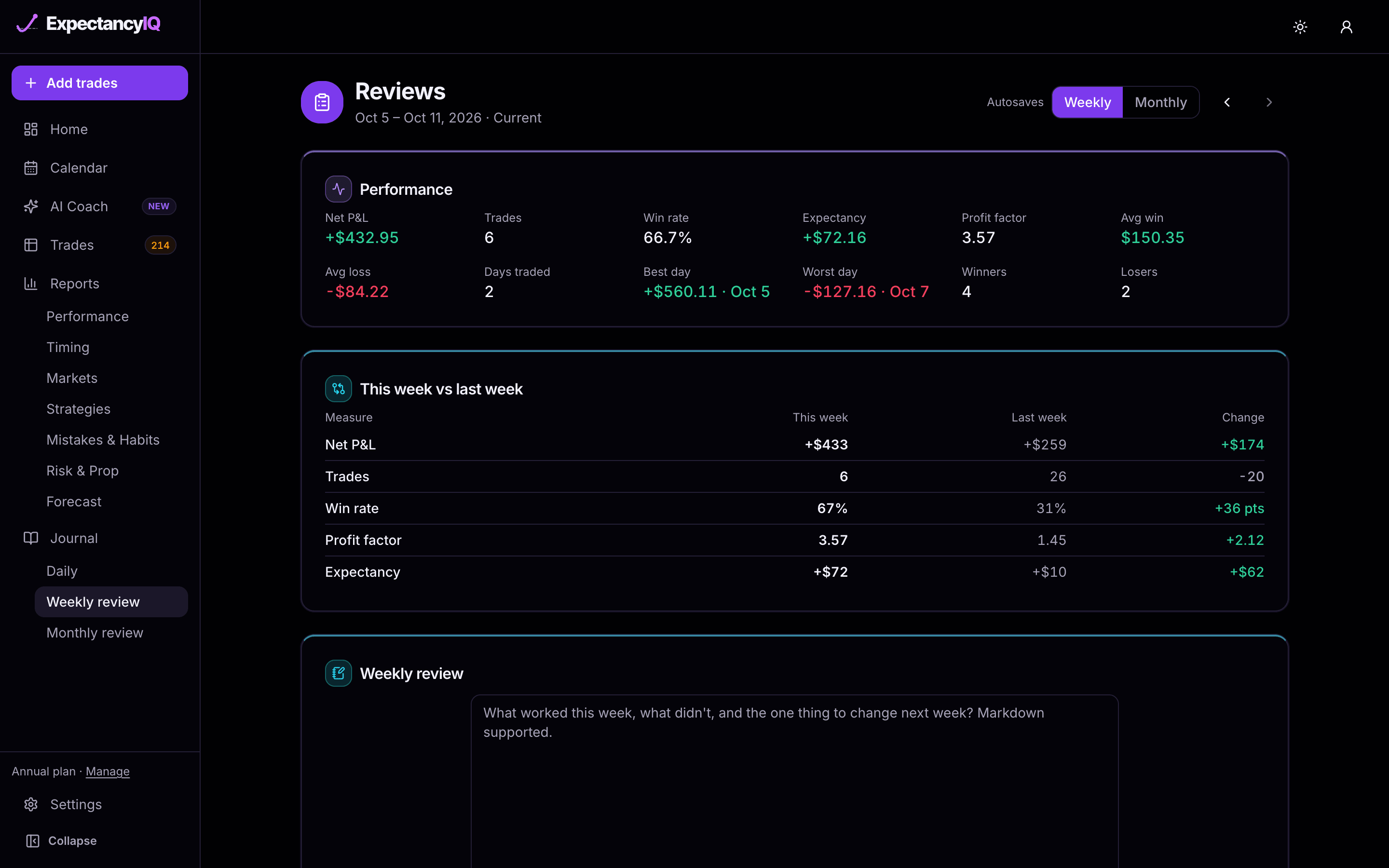
Task: Click worst day value -$127.16 · Oct 7
Action: click(866, 292)
